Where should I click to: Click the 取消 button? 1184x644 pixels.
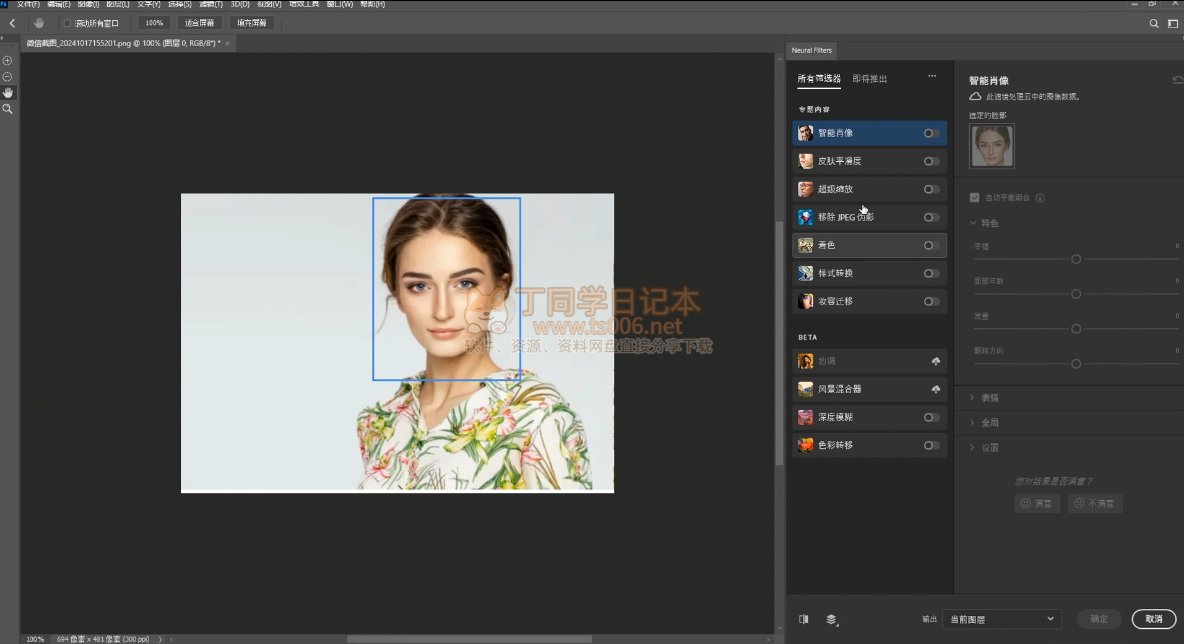point(1153,619)
